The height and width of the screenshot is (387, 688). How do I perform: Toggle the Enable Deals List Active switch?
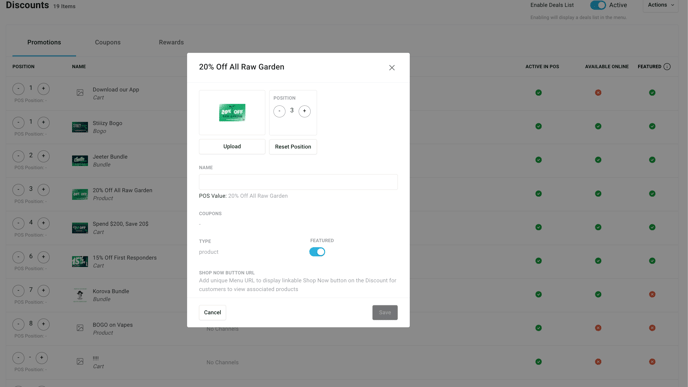(598, 5)
